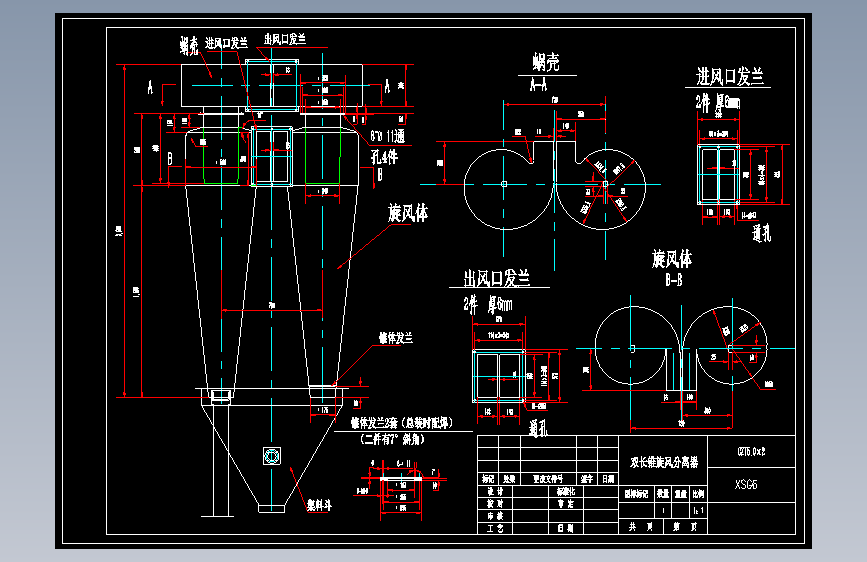The image size is (867, 562).
Task: Click the 通孔 label of the 进风口发兰 detail
Action: click(x=761, y=233)
